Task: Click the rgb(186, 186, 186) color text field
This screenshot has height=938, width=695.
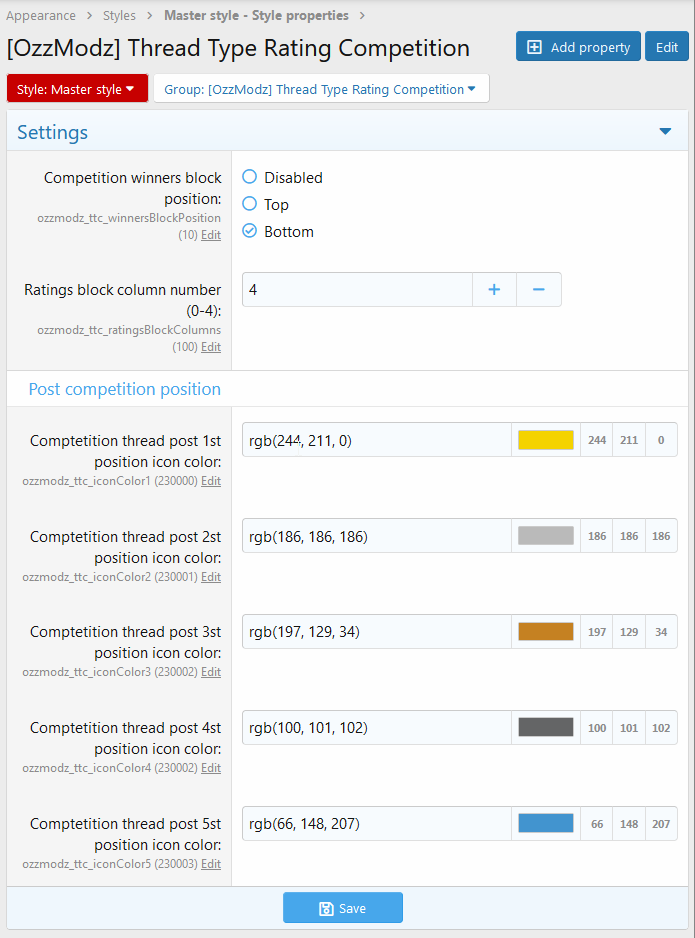Action: click(x=377, y=535)
